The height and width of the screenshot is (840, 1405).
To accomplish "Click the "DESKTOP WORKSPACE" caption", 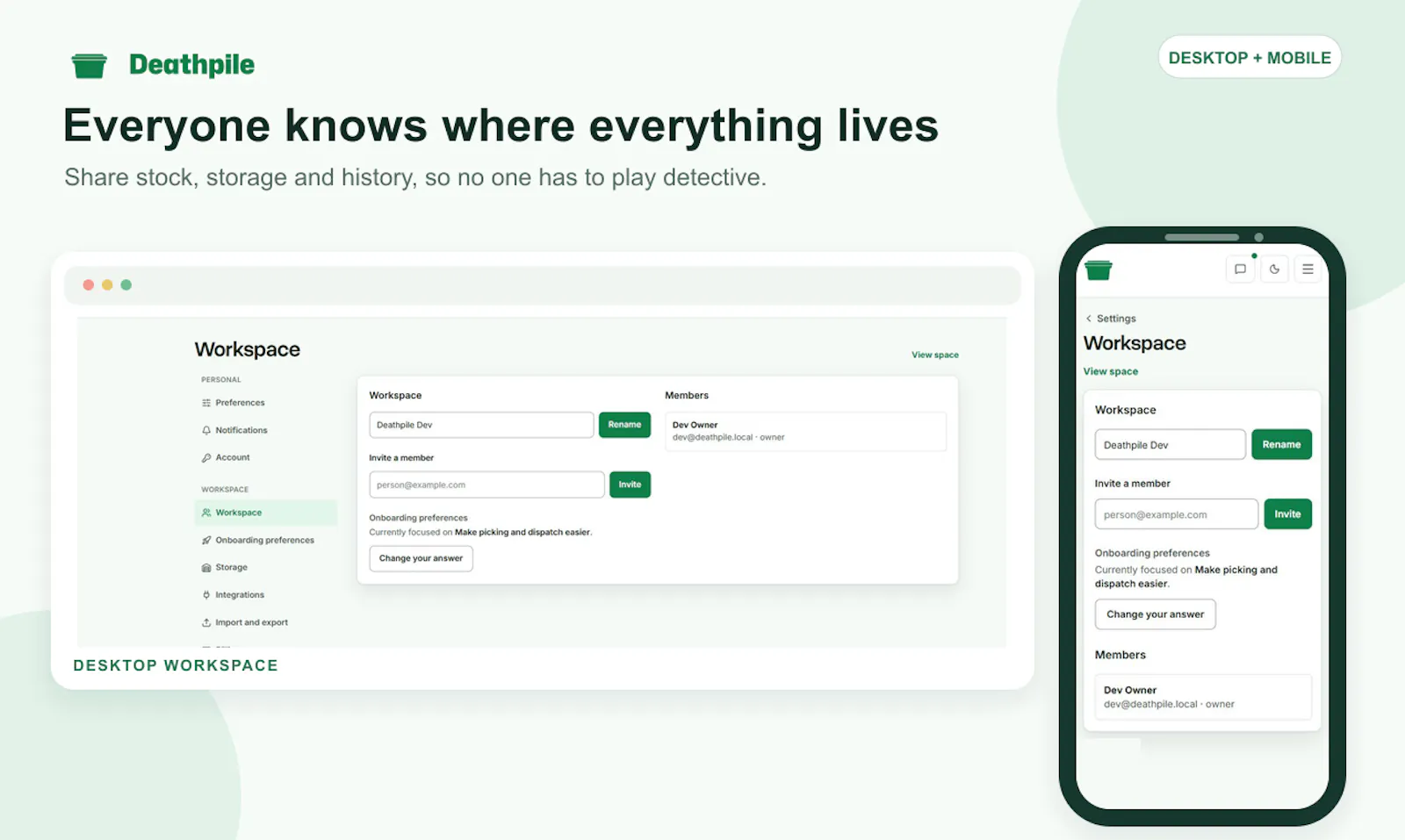I will 176,665.
